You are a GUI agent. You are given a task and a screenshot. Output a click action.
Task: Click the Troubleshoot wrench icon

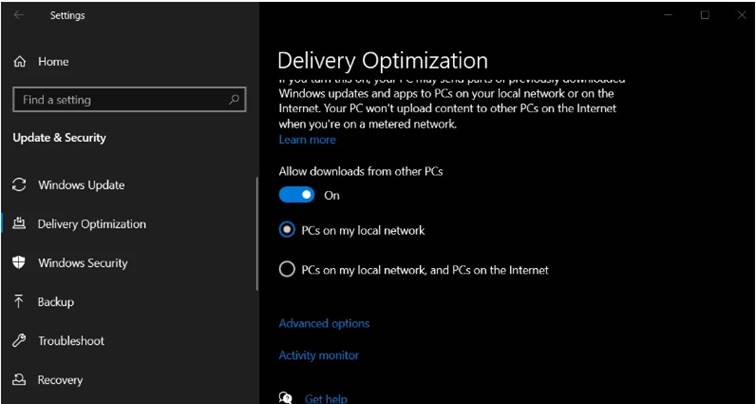point(19,341)
